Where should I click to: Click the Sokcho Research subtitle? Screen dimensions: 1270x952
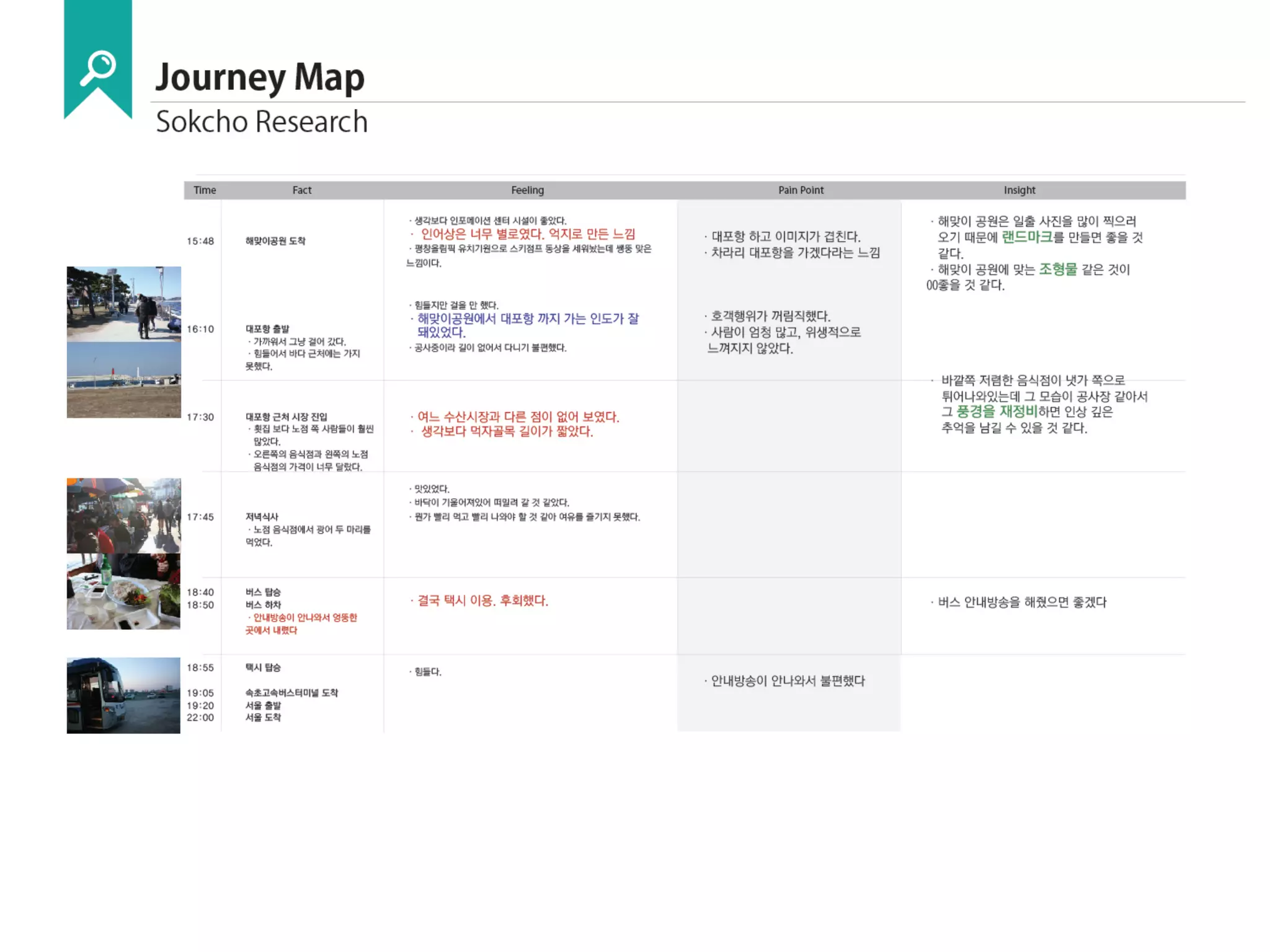click(261, 121)
